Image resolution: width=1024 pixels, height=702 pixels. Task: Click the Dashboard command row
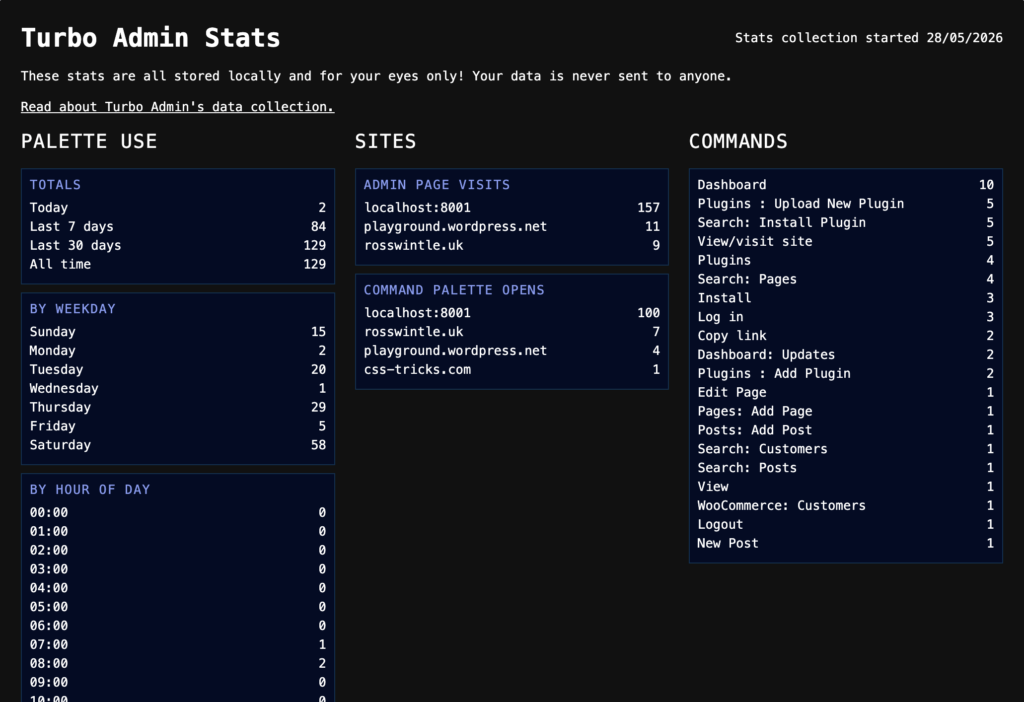(x=845, y=185)
